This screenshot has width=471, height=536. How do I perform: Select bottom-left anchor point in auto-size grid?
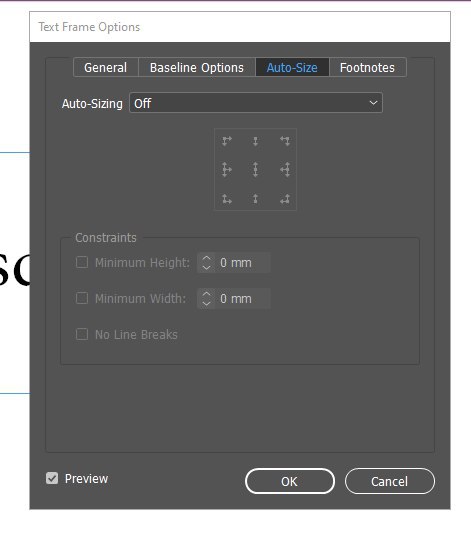tap(227, 199)
